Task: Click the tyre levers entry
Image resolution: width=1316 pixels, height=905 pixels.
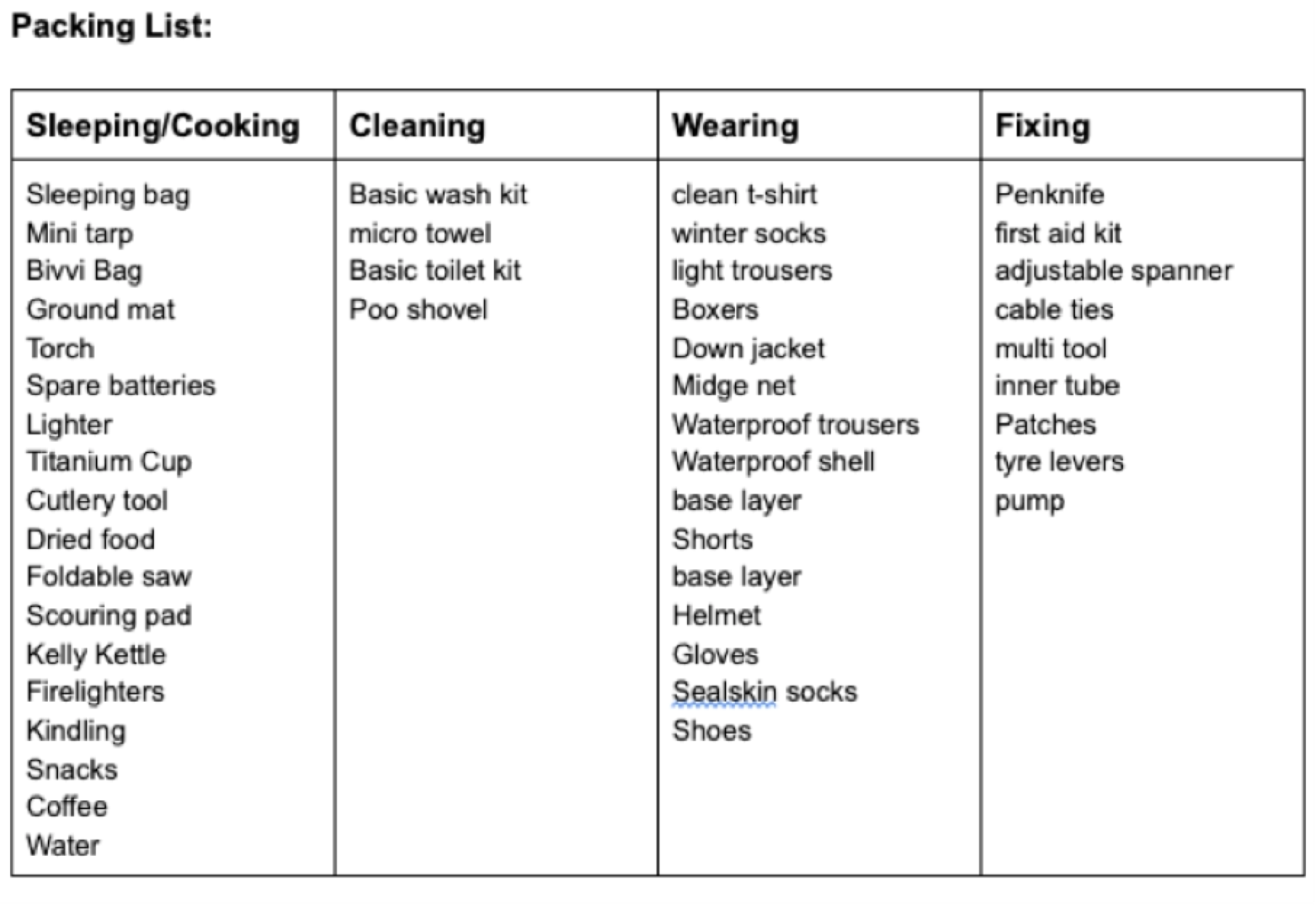Action: point(1059,463)
